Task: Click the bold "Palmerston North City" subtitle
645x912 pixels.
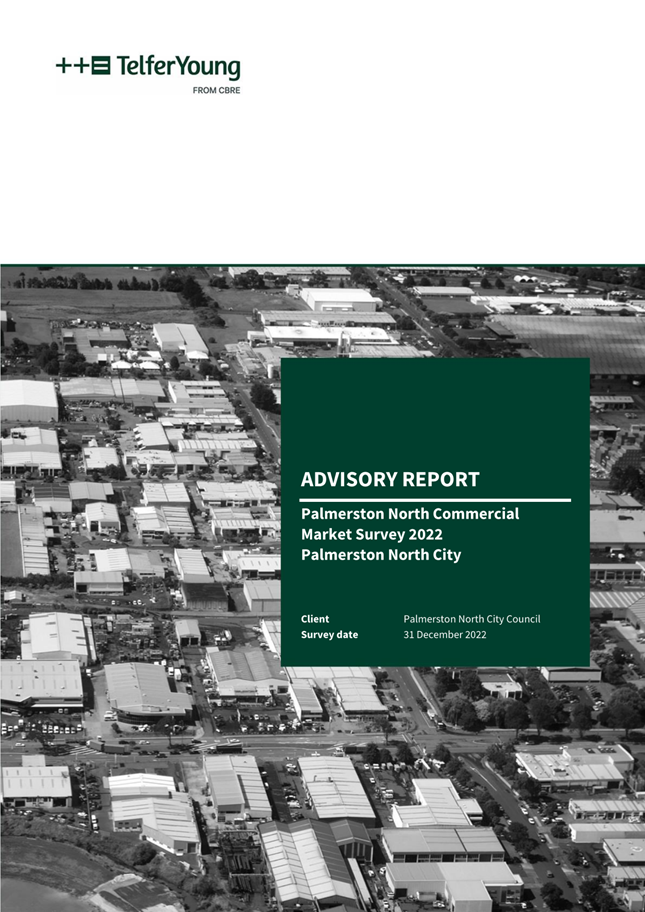Action: (381, 554)
